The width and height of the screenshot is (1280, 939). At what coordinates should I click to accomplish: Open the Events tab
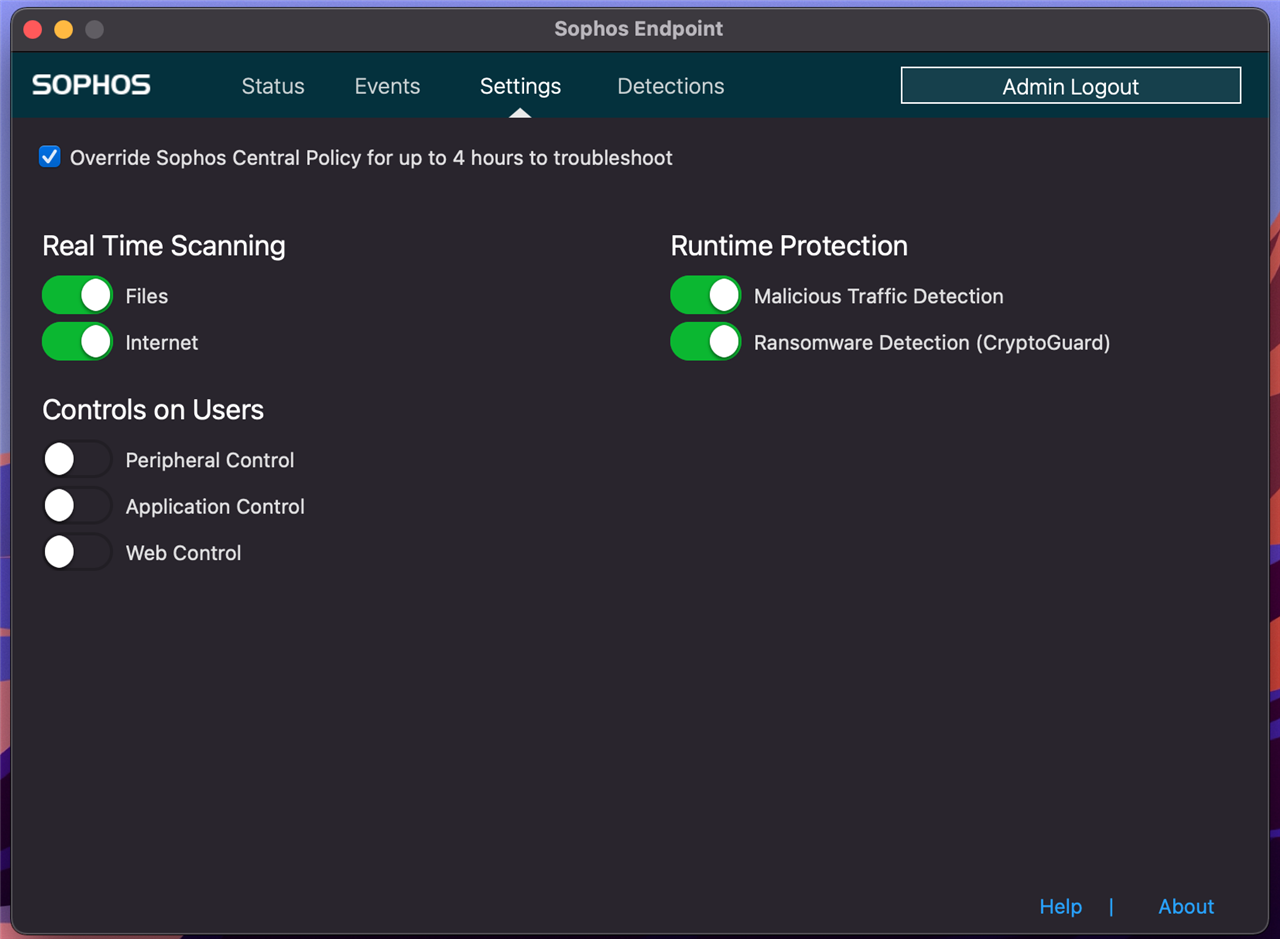pyautogui.click(x=387, y=87)
